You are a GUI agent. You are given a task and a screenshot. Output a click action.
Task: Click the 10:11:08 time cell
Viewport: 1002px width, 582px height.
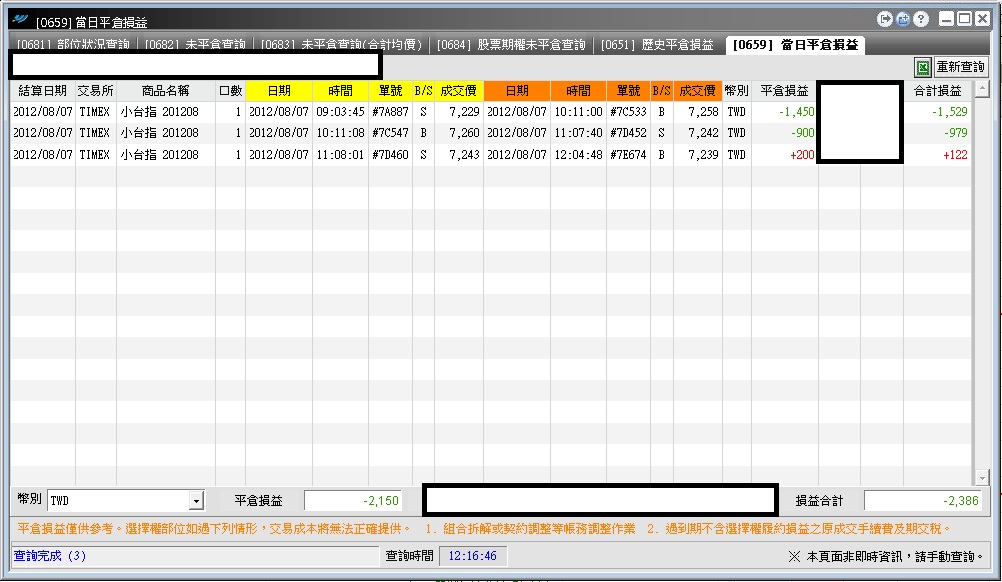pos(341,133)
